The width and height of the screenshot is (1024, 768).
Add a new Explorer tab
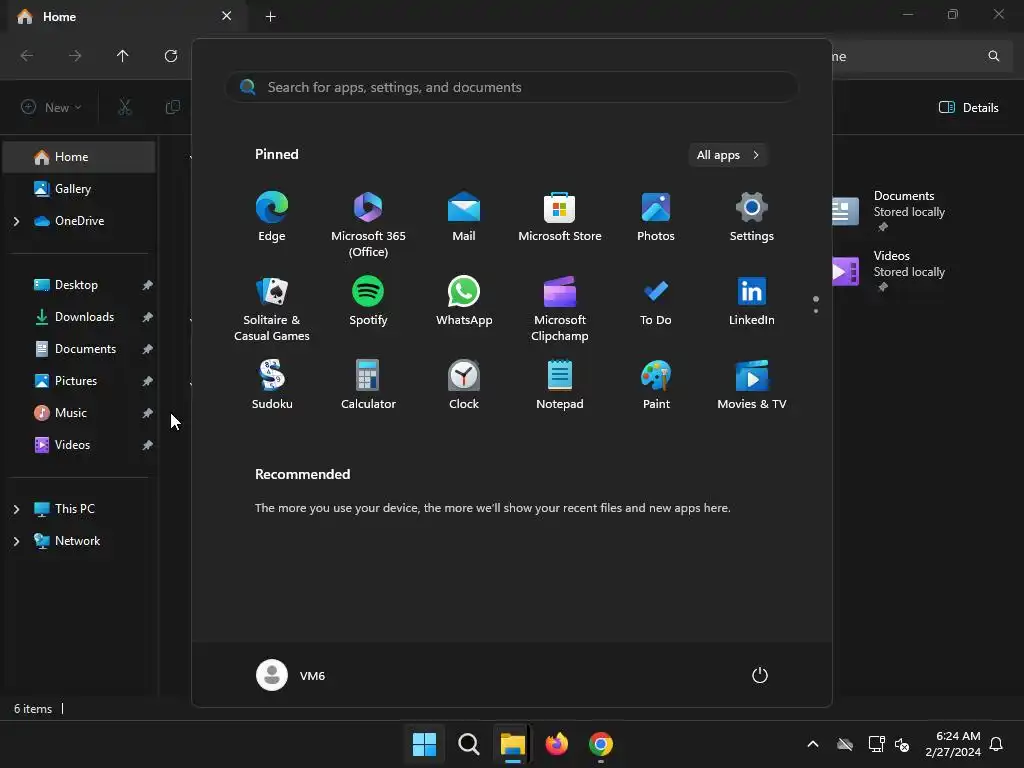pyautogui.click(x=270, y=17)
